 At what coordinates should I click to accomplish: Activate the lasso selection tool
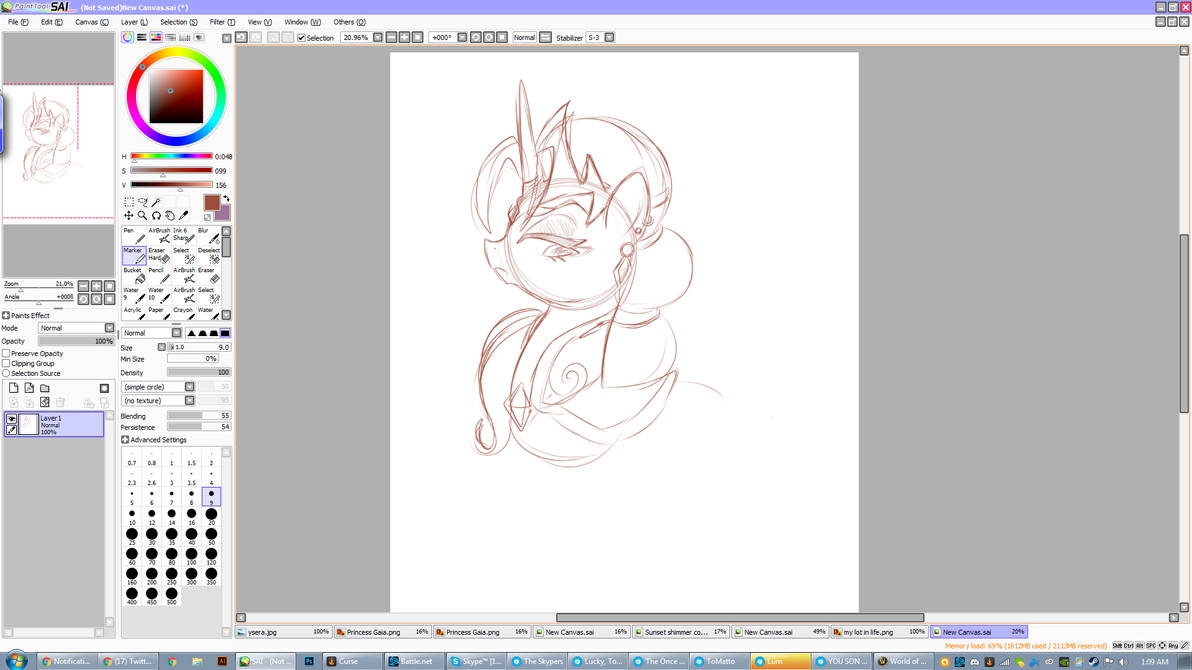[142, 202]
